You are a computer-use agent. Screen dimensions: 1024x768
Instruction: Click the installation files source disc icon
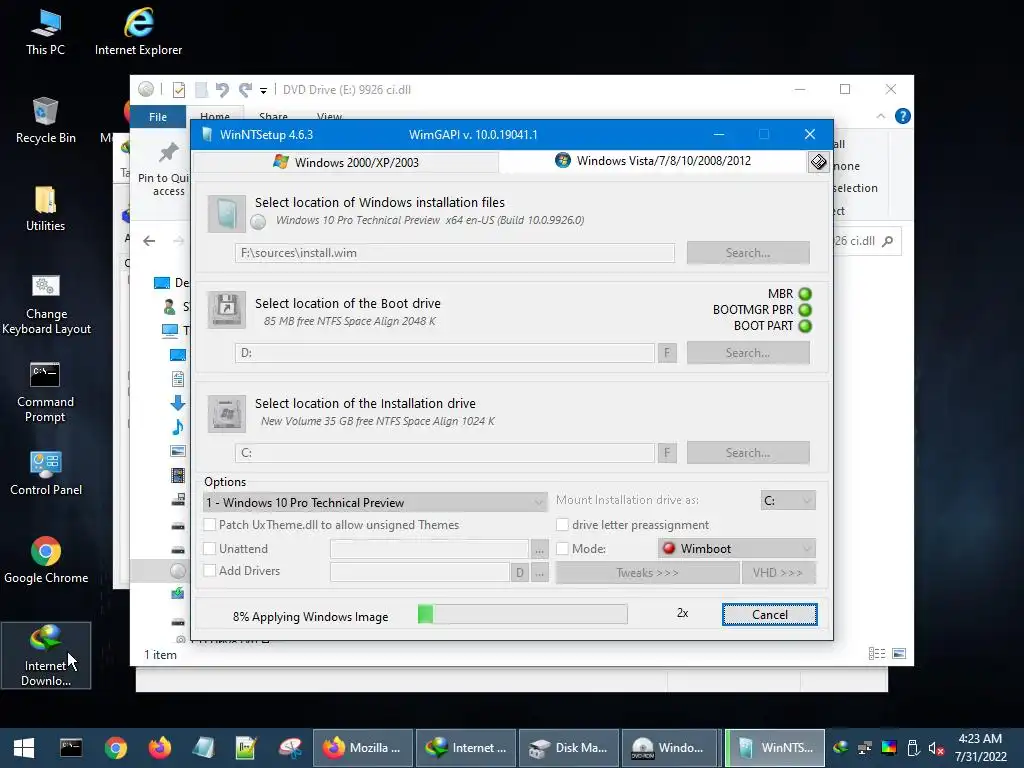click(x=227, y=214)
